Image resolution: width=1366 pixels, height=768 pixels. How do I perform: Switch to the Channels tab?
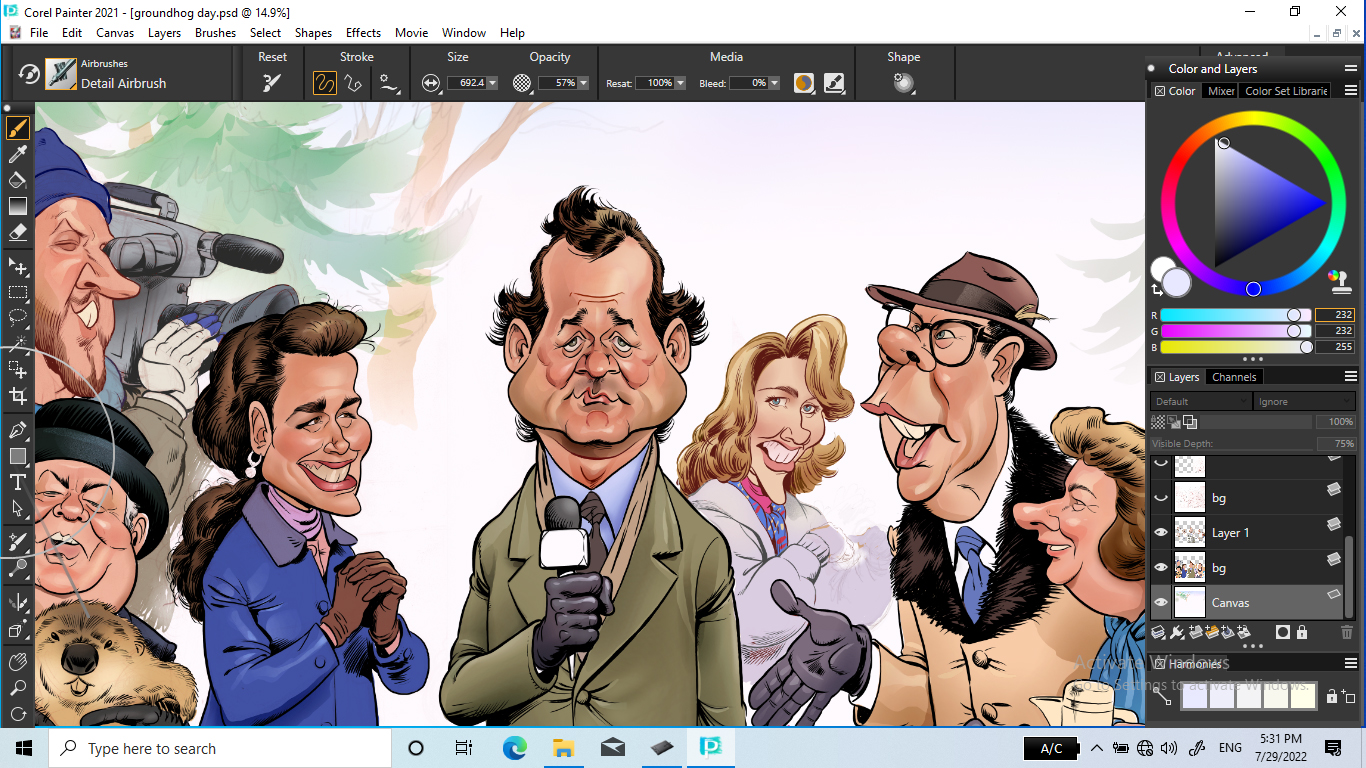[x=1234, y=377]
